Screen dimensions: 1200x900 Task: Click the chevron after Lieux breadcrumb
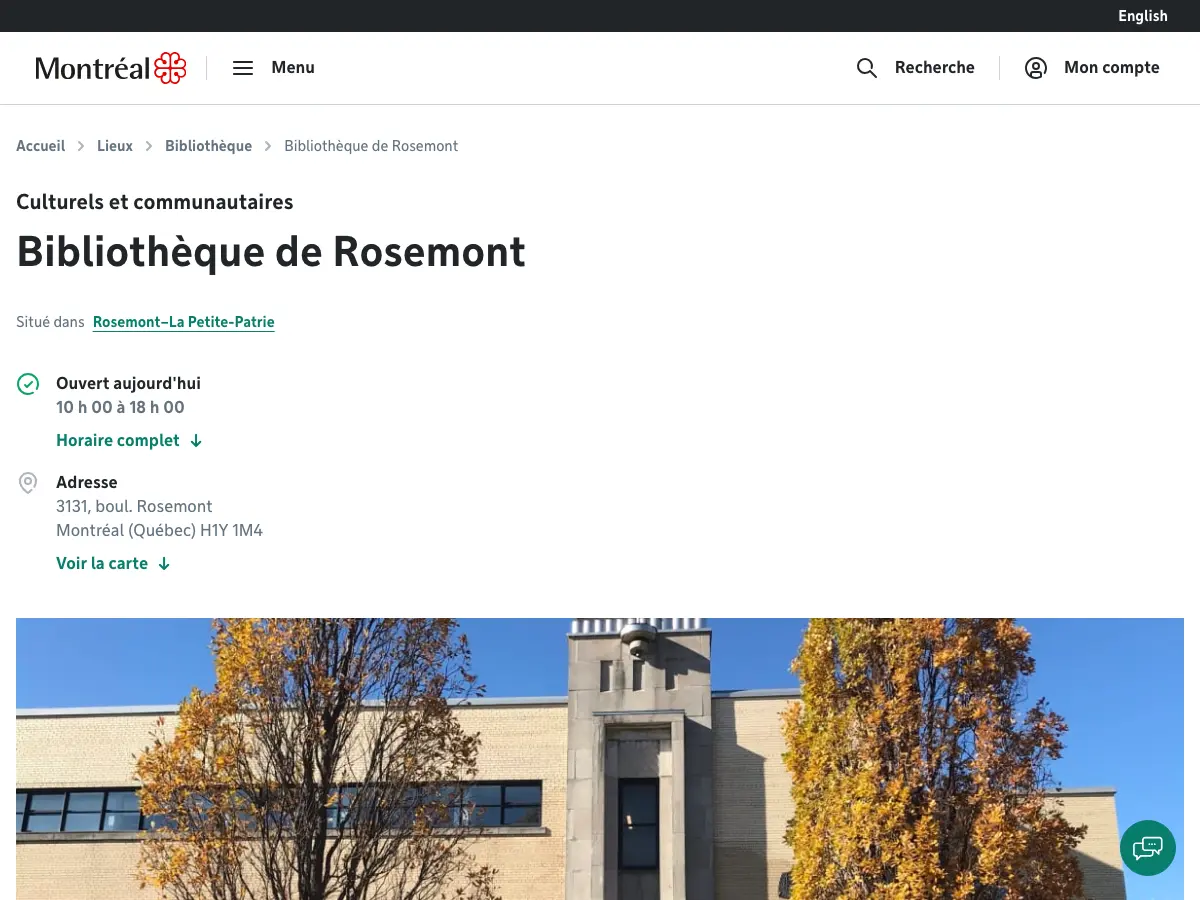[149, 146]
